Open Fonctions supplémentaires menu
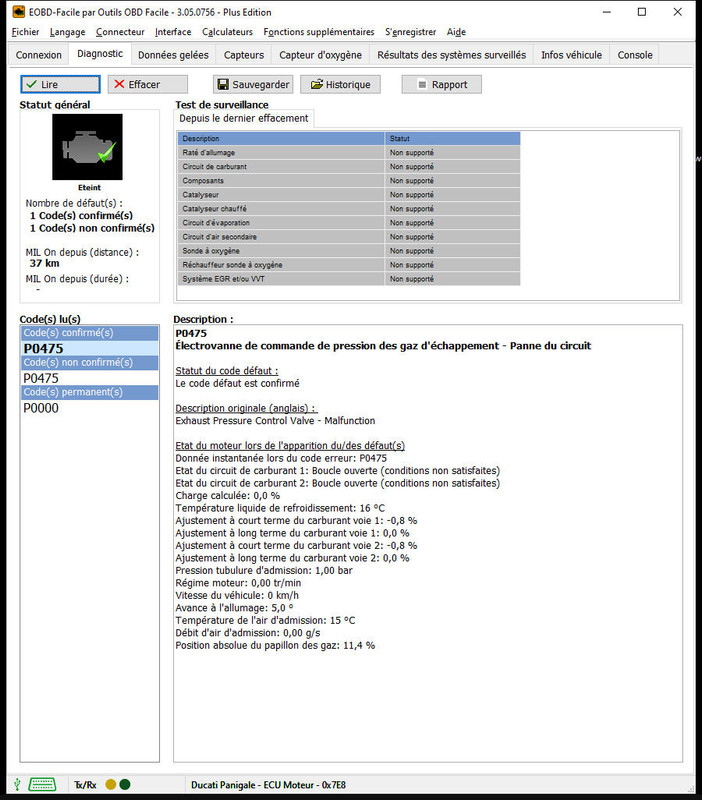This screenshot has height=800, width=702. point(319,32)
